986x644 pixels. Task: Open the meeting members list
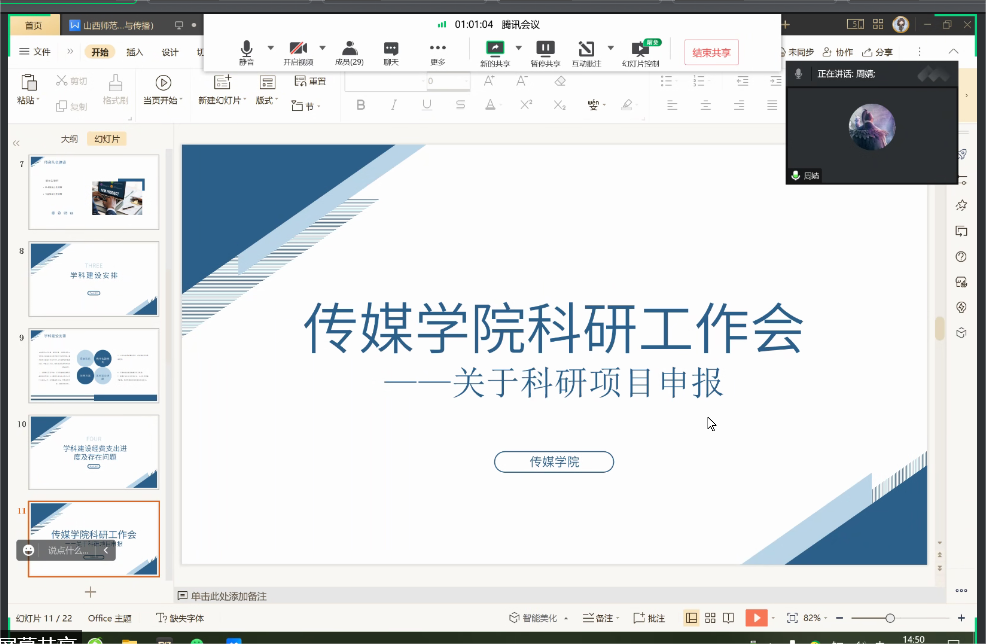click(x=349, y=50)
